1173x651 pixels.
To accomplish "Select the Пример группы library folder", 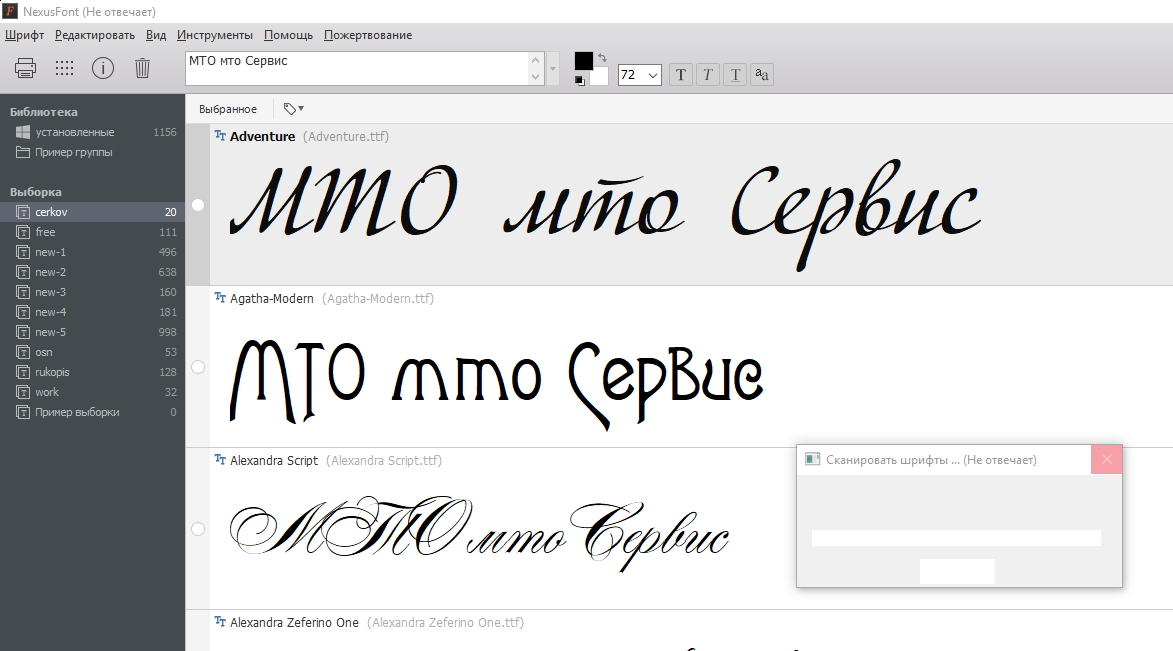I will 92,152.
